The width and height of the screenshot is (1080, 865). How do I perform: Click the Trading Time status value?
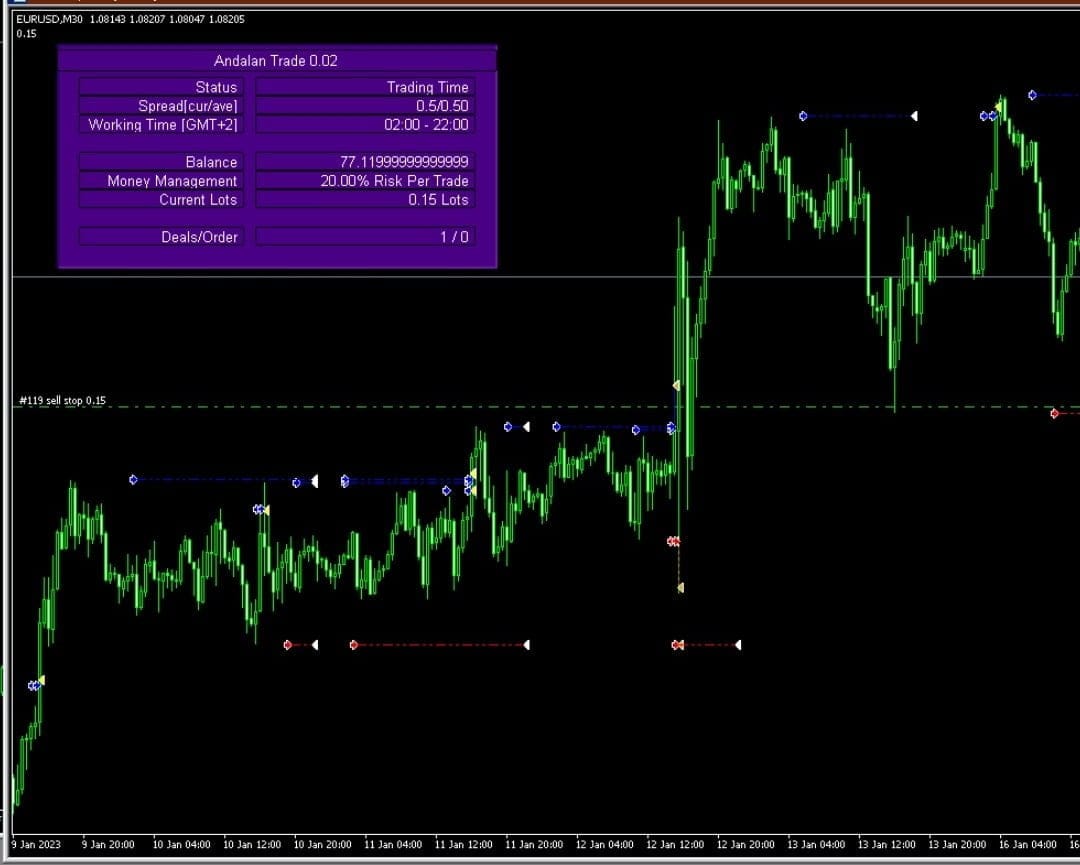point(427,87)
